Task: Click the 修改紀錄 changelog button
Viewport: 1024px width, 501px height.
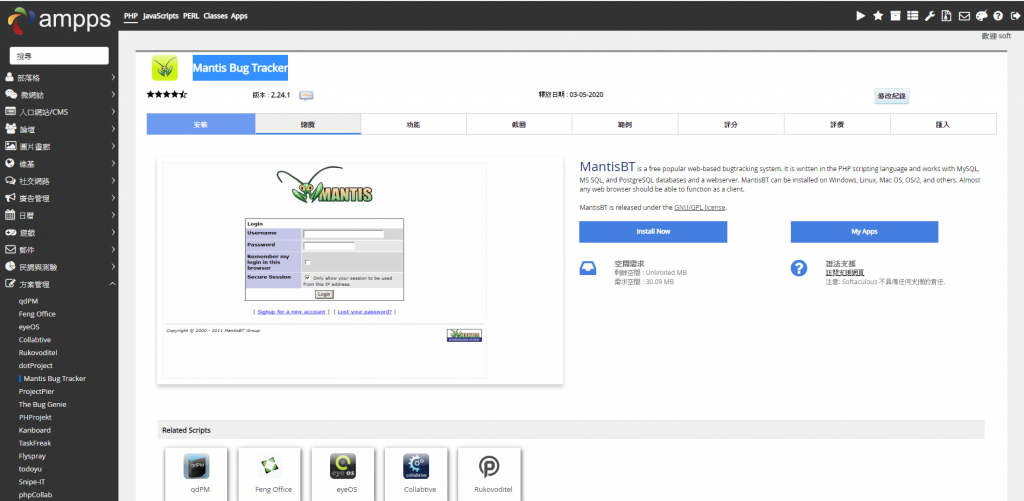Action: pos(892,96)
